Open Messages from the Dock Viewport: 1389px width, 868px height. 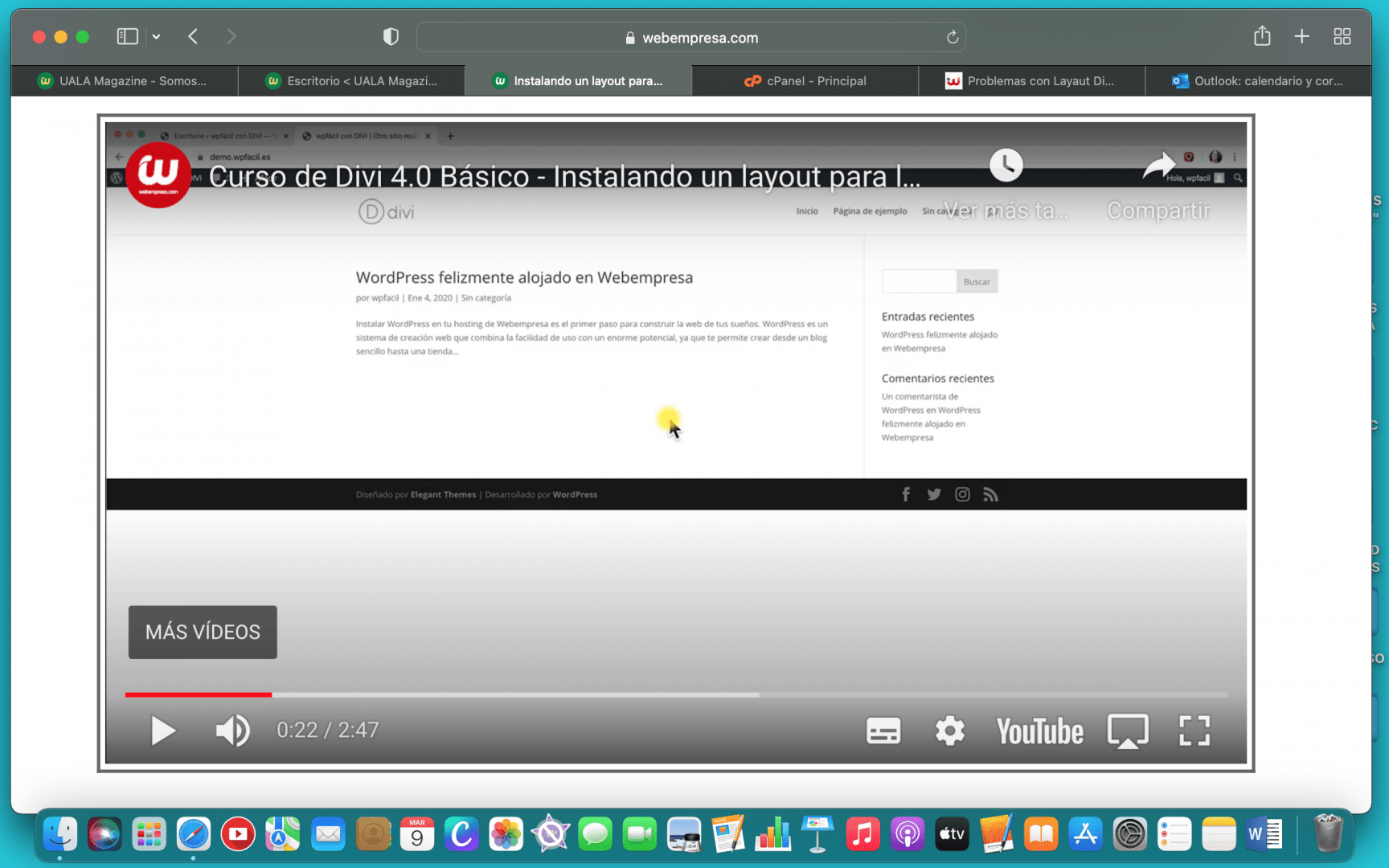point(595,834)
